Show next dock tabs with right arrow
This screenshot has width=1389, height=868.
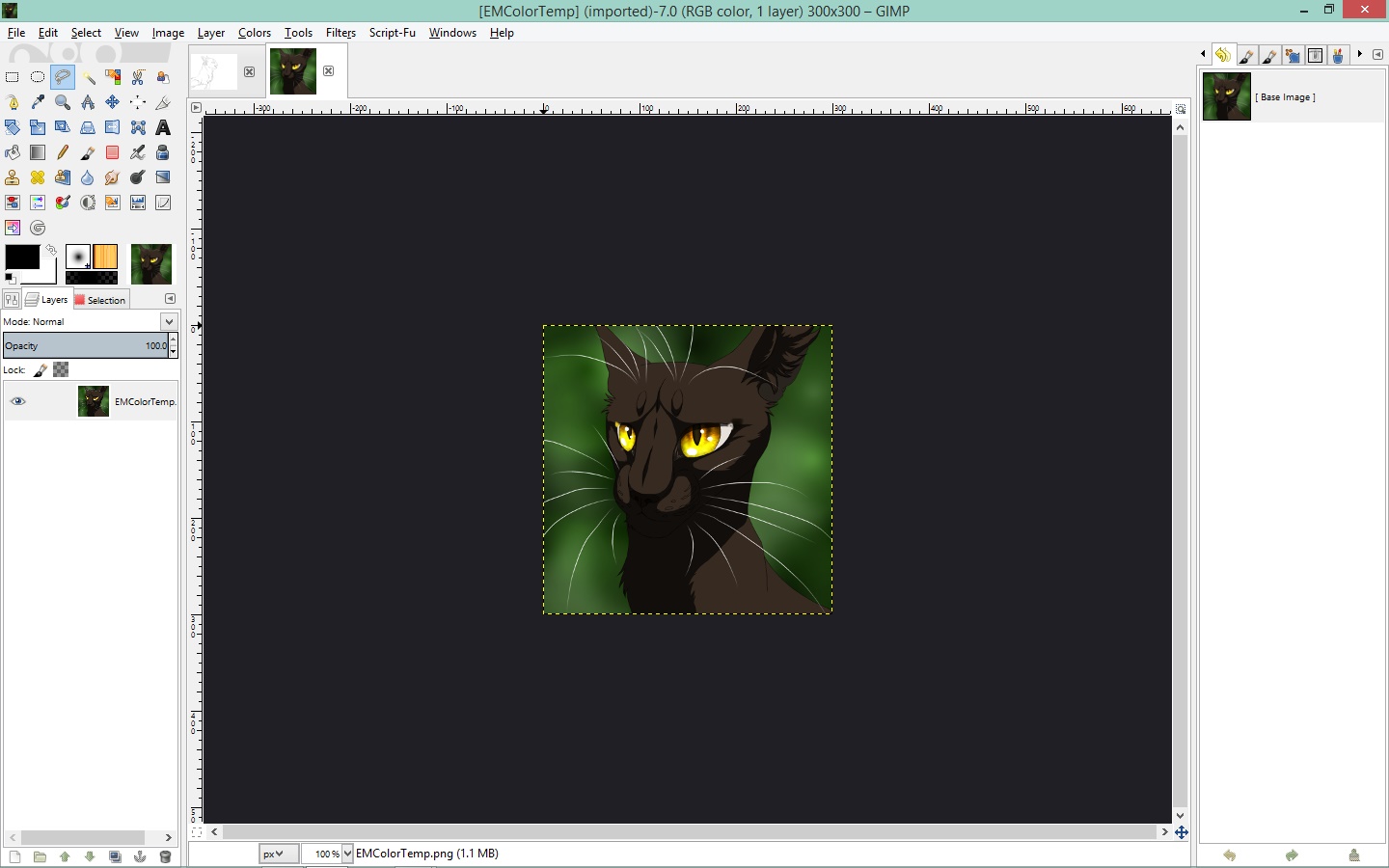click(x=1360, y=55)
